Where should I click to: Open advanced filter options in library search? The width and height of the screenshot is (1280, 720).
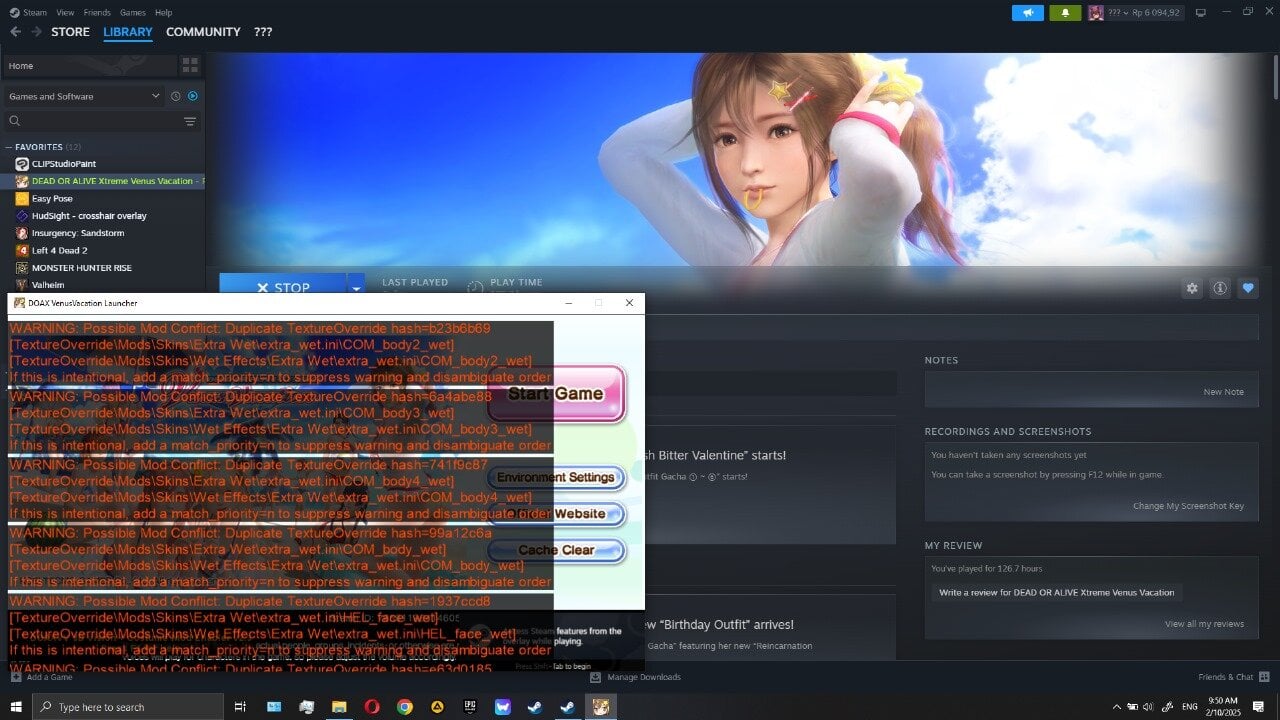click(x=190, y=121)
